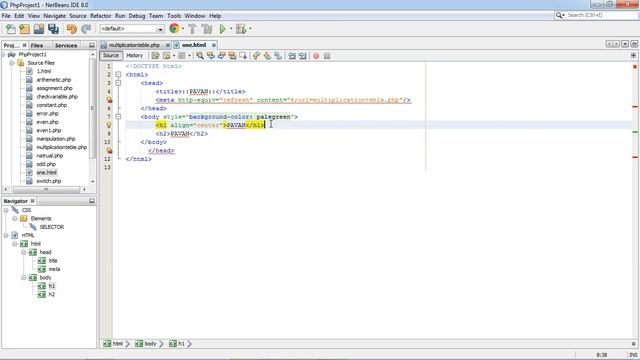Click the red Start Macro Recording icon

(x=316, y=56)
